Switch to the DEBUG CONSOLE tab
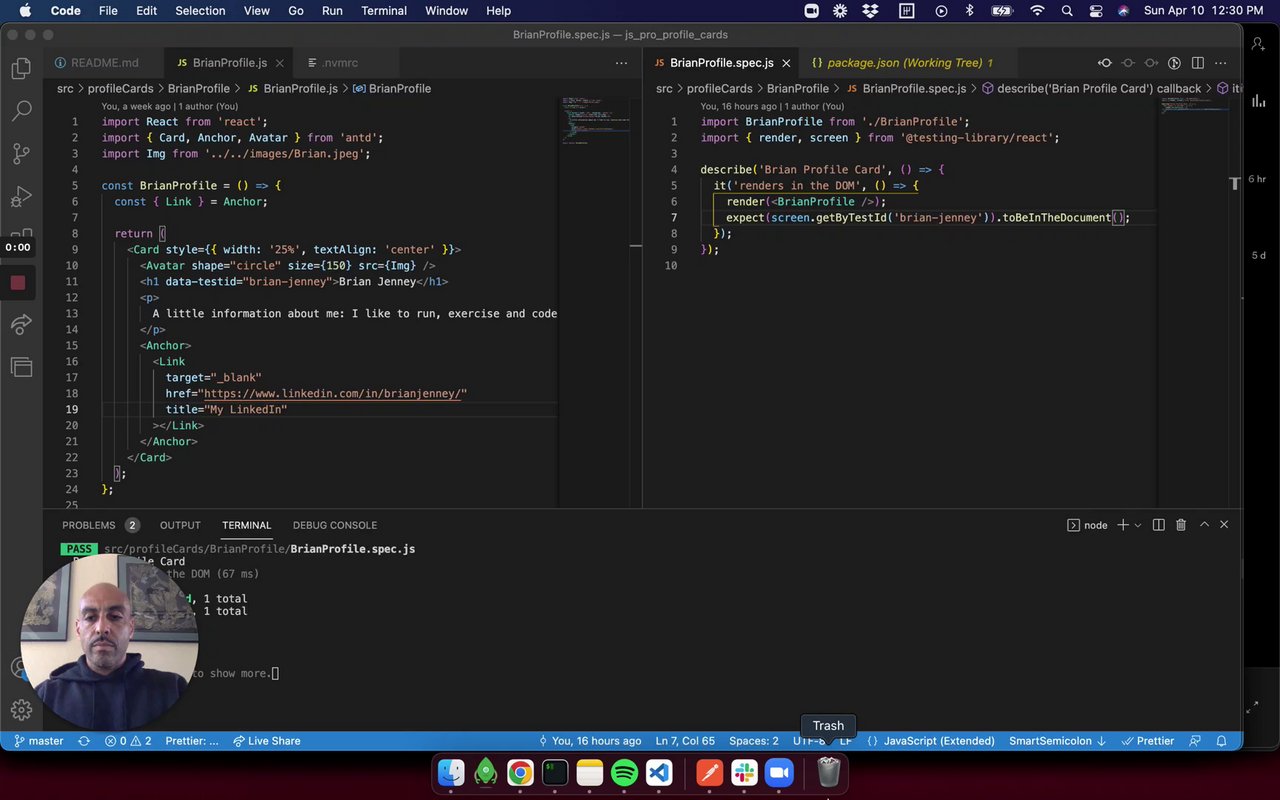This screenshot has height=800, width=1280. click(x=334, y=525)
